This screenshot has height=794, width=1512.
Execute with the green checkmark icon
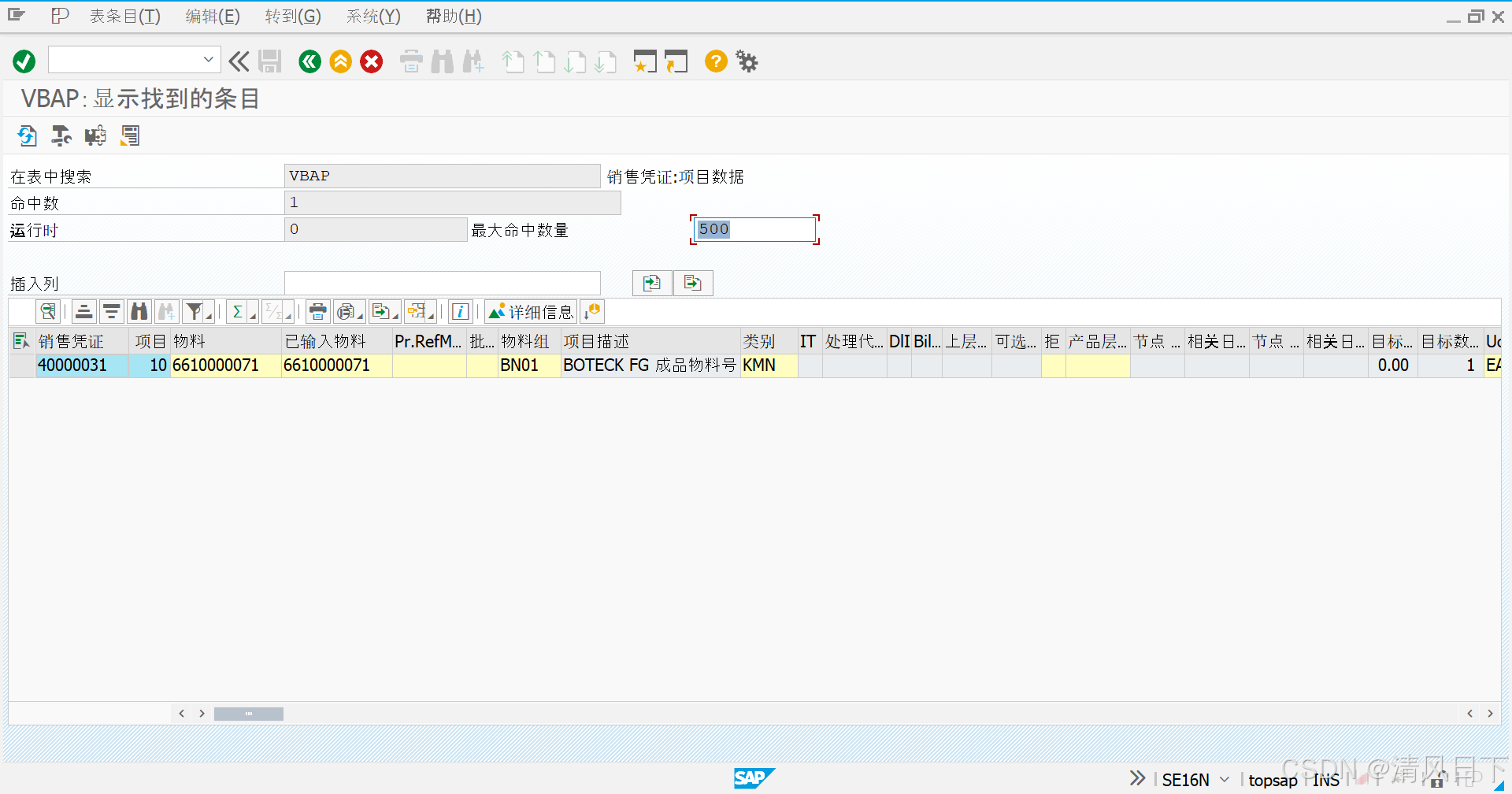click(x=24, y=61)
